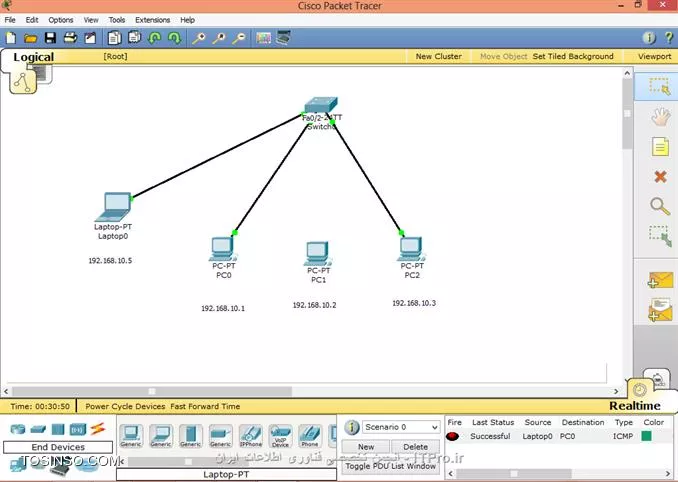Click the Scenario info icon

coord(352,428)
